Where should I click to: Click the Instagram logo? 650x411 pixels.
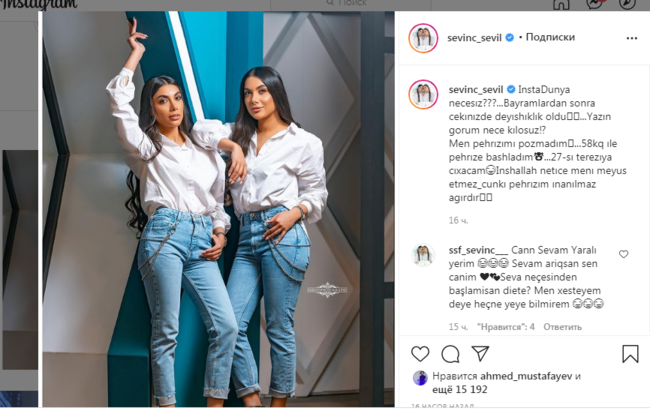(x=38, y=5)
